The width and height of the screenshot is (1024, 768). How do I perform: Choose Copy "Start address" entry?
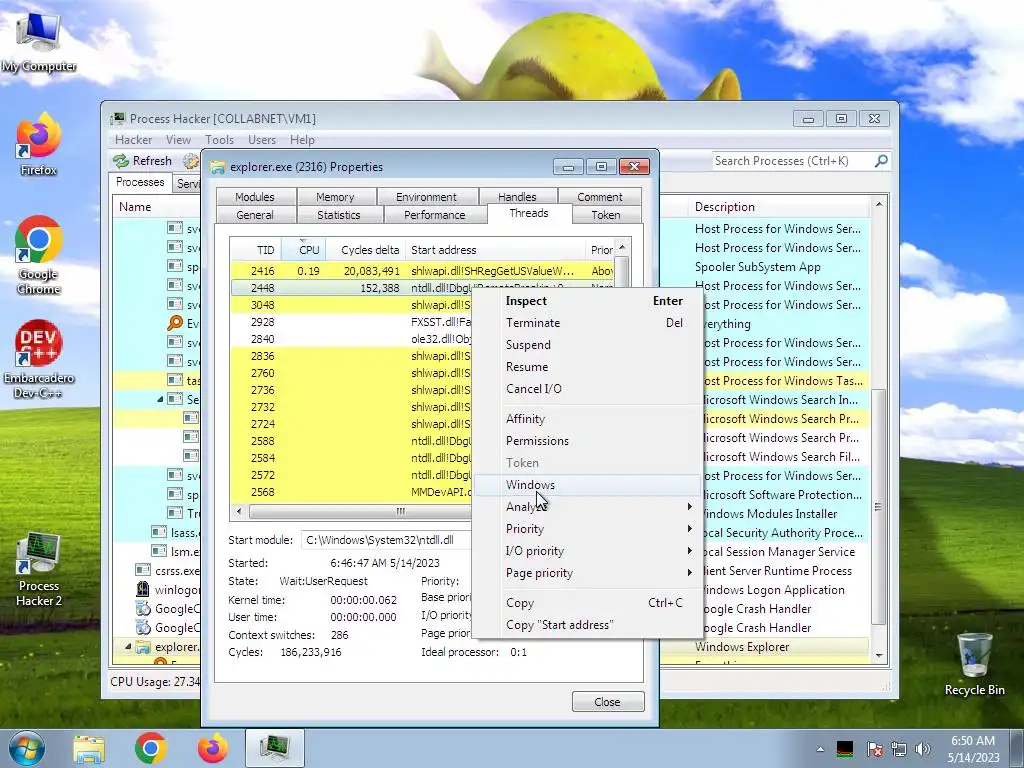586,625
